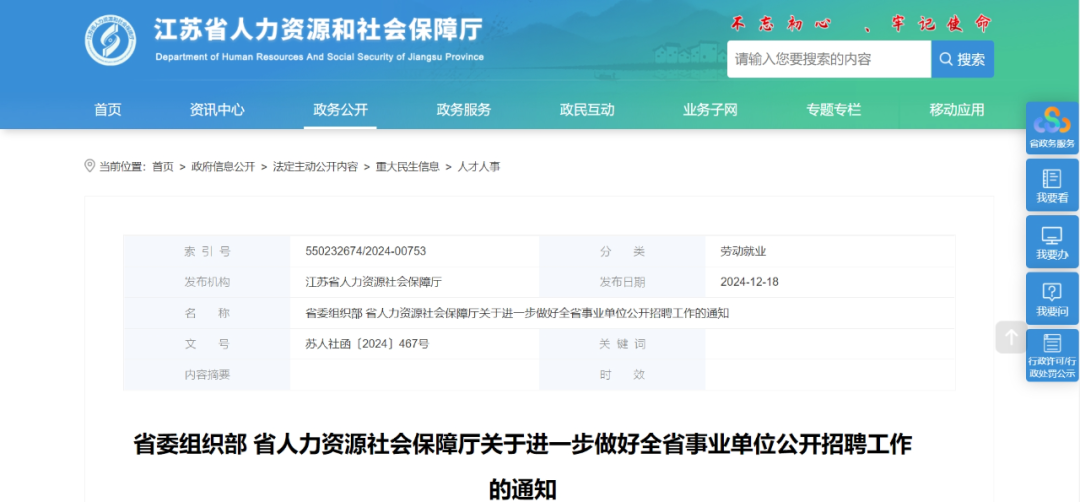Screen dimensions: 1080x502
Task: Click the 搜索 search button
Action: tap(962, 59)
